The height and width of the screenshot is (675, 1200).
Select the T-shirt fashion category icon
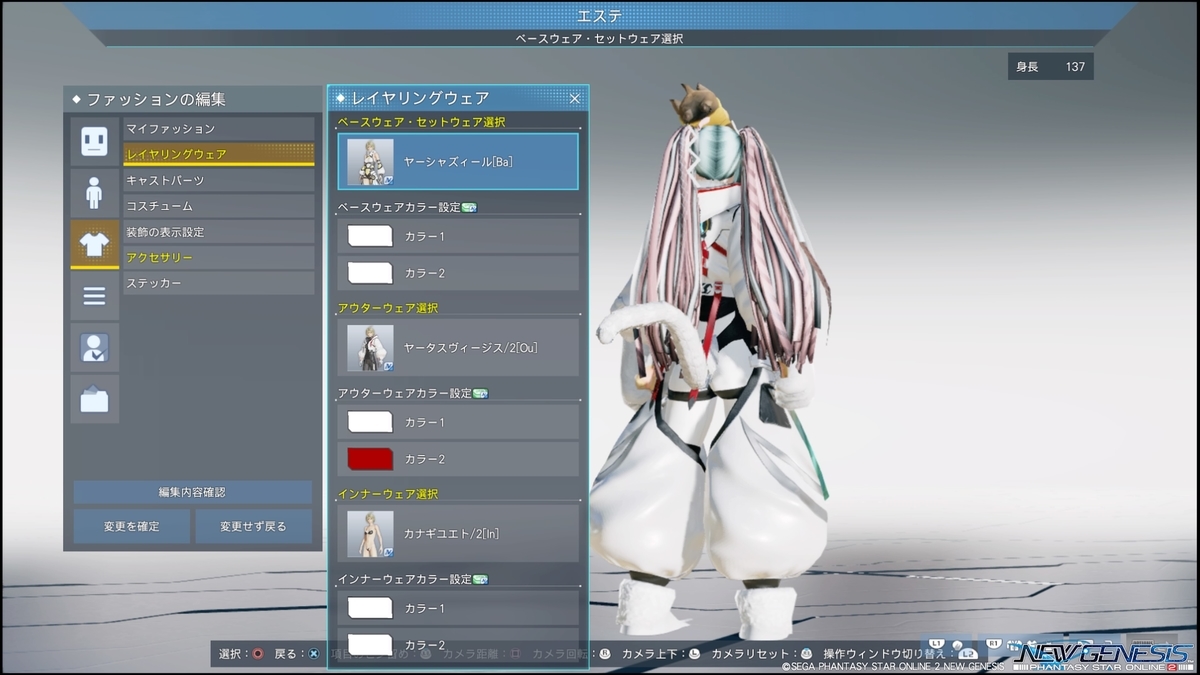[94, 244]
